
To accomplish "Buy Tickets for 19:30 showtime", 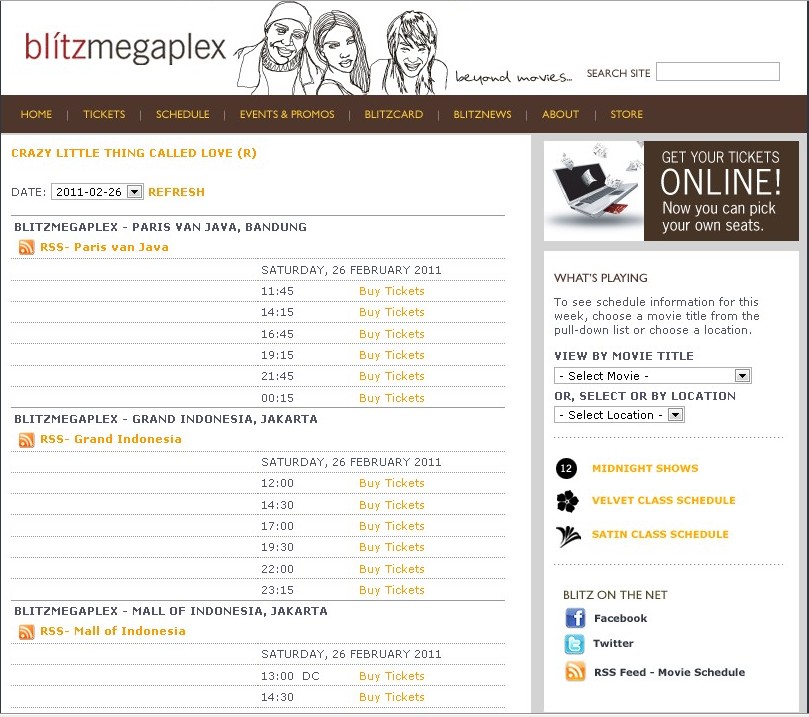I will pyautogui.click(x=392, y=547).
